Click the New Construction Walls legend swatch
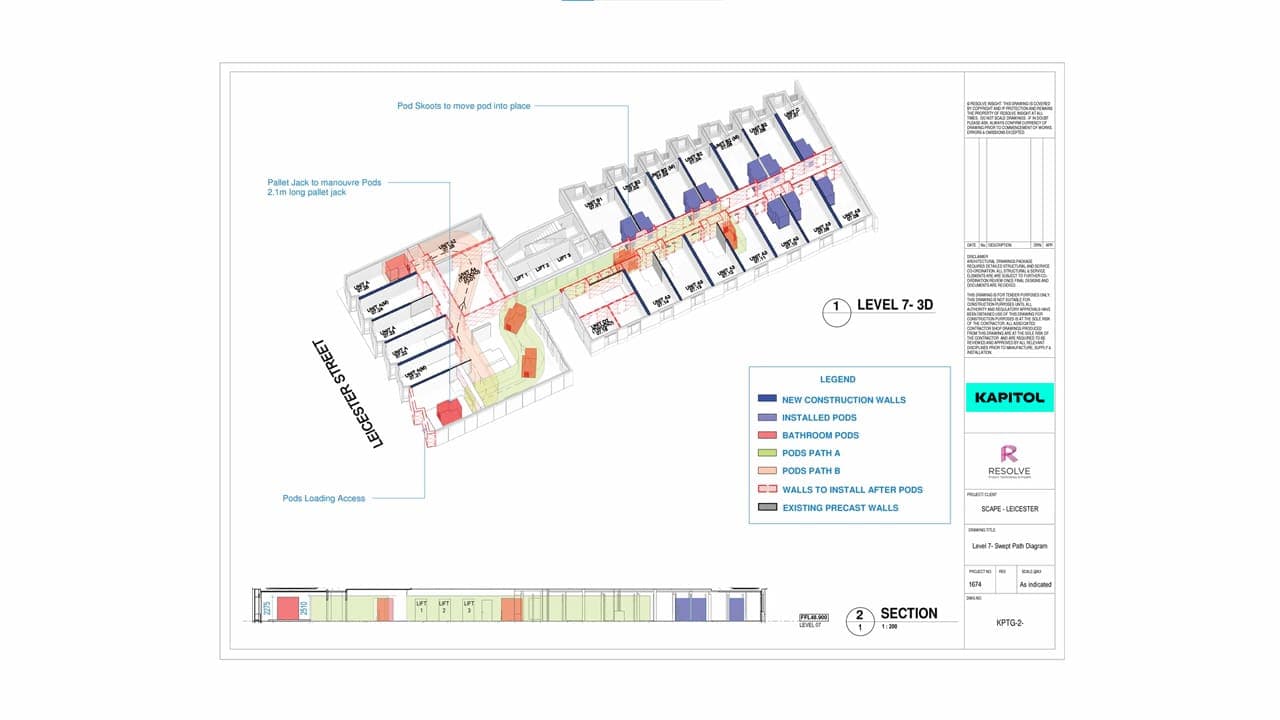The height and width of the screenshot is (720, 1280). [766, 400]
